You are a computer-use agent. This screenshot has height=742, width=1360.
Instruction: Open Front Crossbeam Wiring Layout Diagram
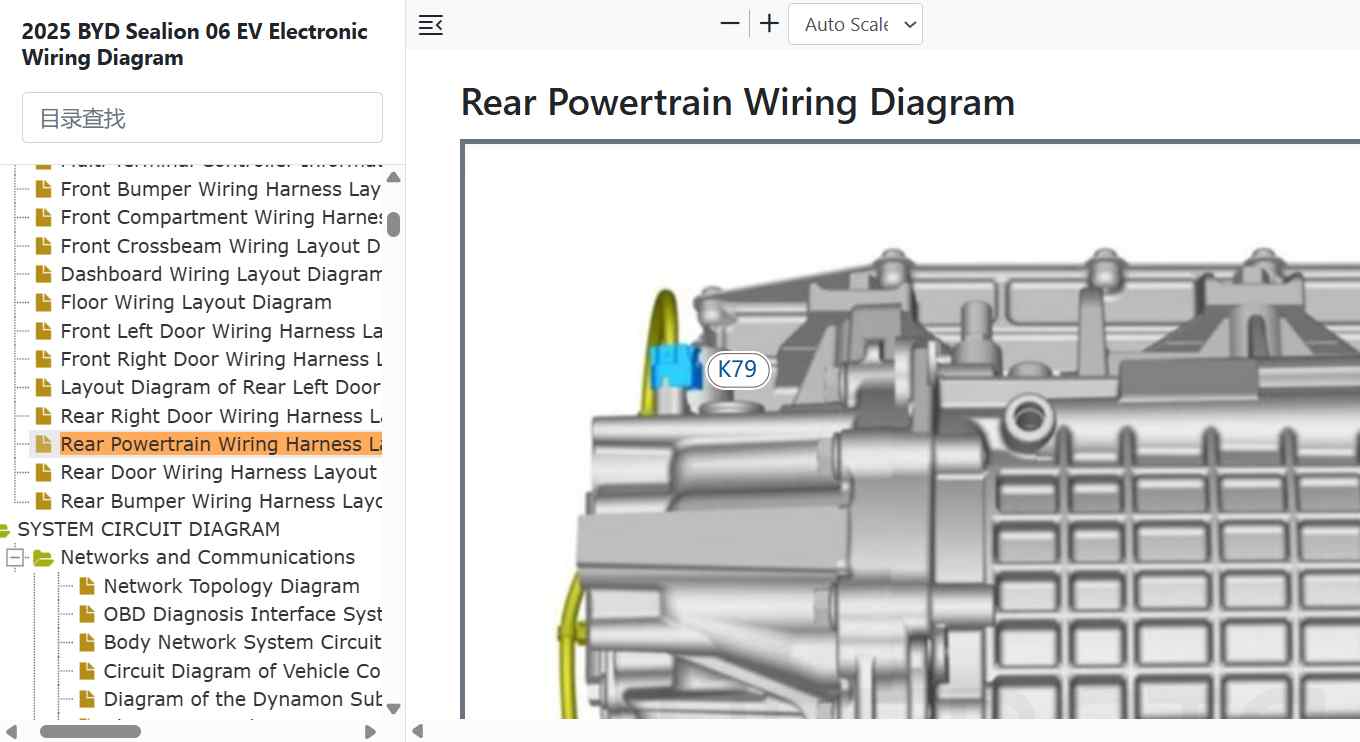point(220,246)
